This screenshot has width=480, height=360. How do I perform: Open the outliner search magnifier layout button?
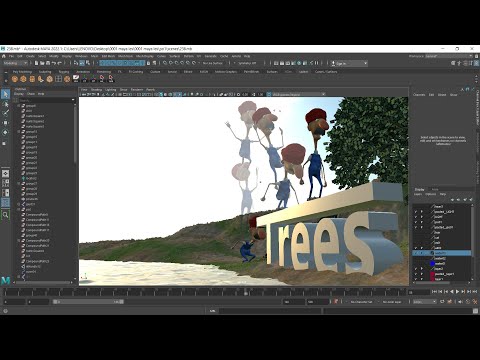coord(5,215)
